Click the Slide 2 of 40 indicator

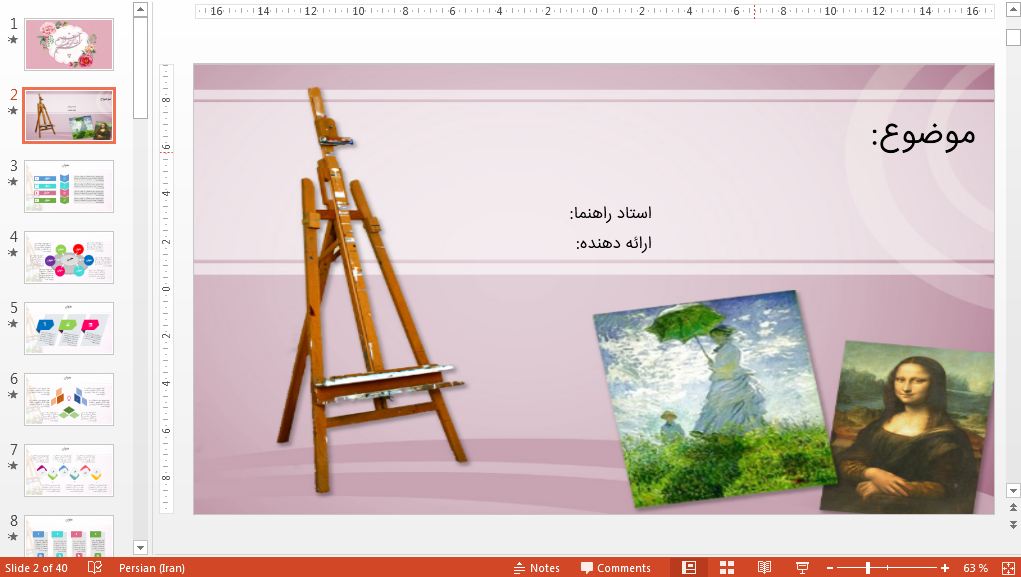pyautogui.click(x=37, y=568)
